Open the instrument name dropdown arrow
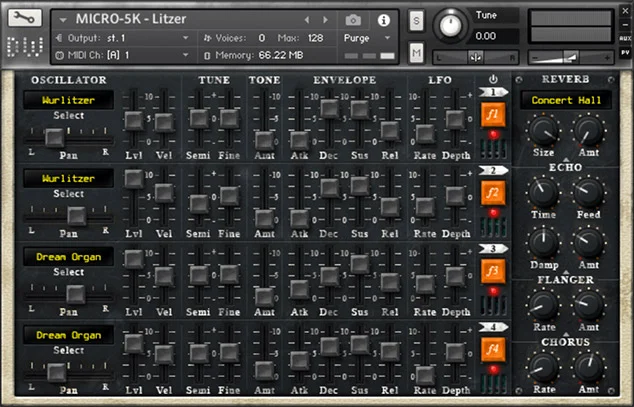 [x=63, y=20]
